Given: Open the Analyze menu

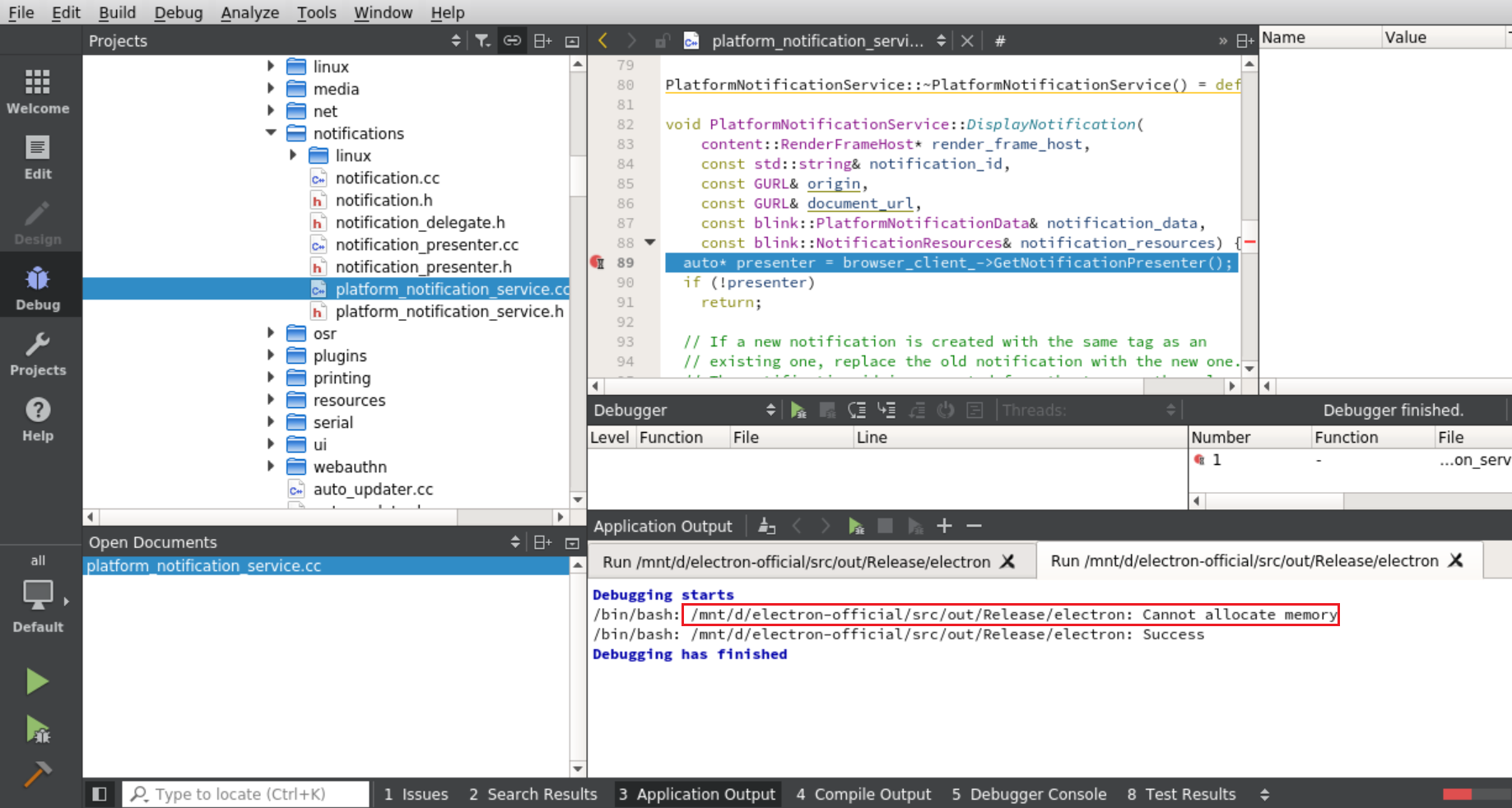Looking at the screenshot, I should point(249,12).
